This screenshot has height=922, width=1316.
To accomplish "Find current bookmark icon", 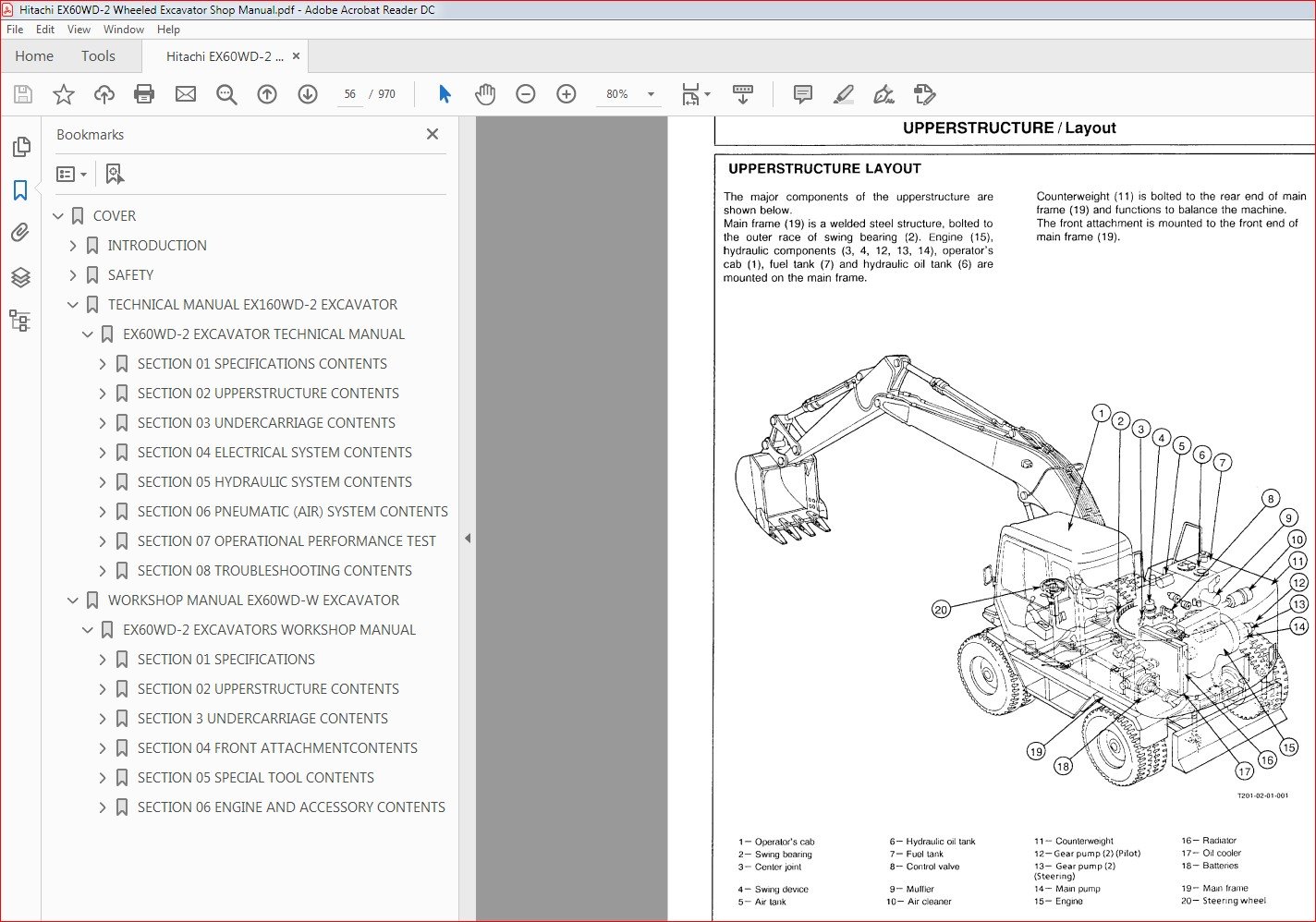I will (x=115, y=174).
